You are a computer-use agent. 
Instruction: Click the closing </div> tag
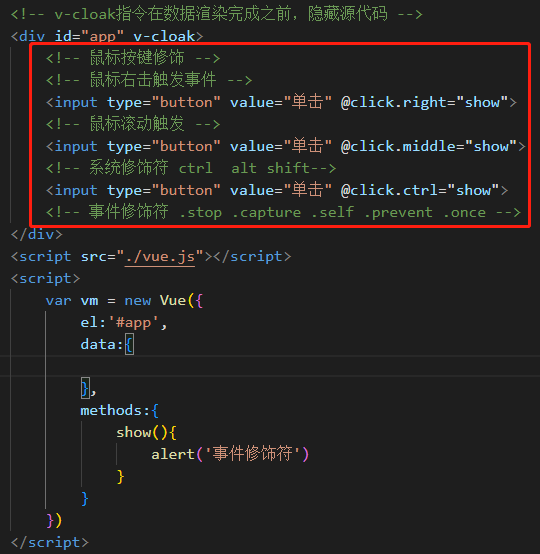37,235
